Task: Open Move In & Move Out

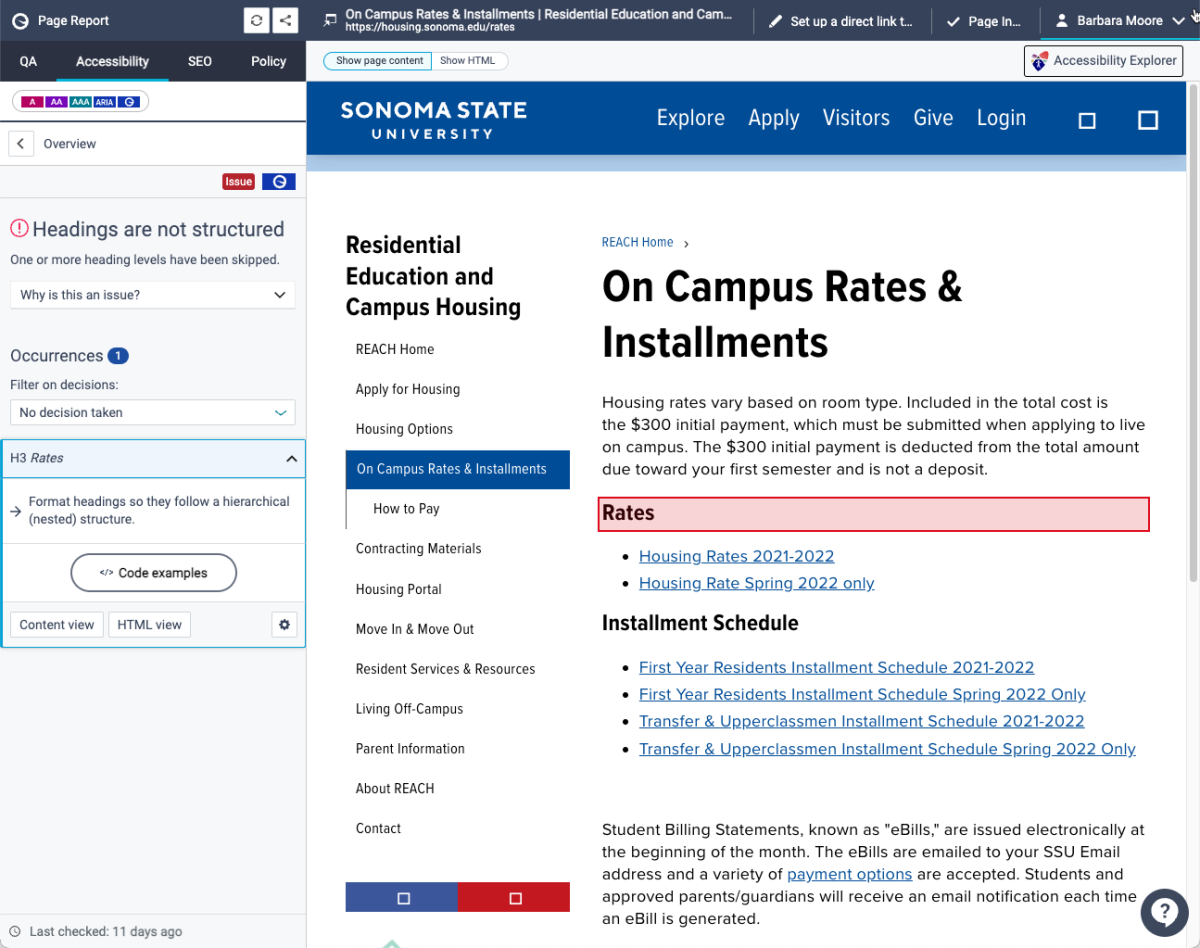Action: pyautogui.click(x=415, y=629)
